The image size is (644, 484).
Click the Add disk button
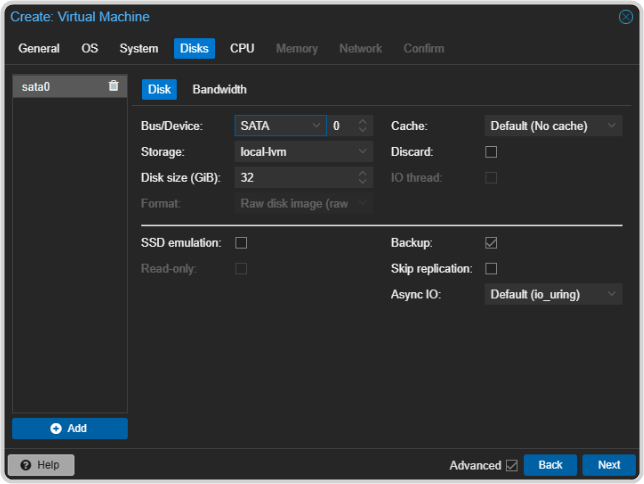pos(69,428)
